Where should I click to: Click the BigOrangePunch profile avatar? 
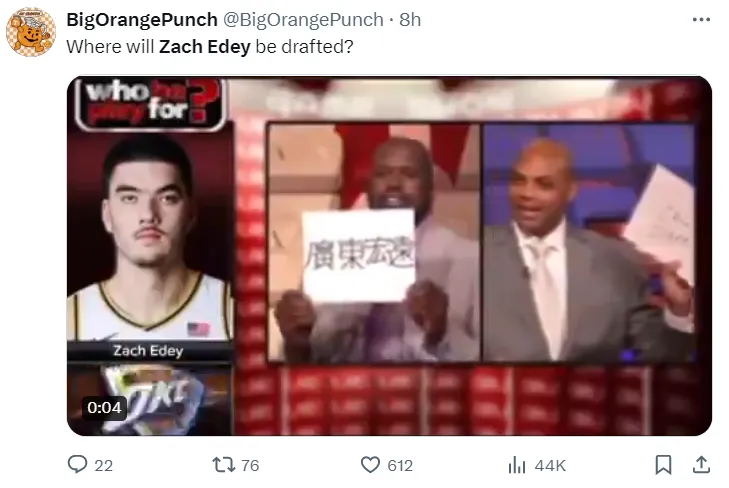click(31, 32)
